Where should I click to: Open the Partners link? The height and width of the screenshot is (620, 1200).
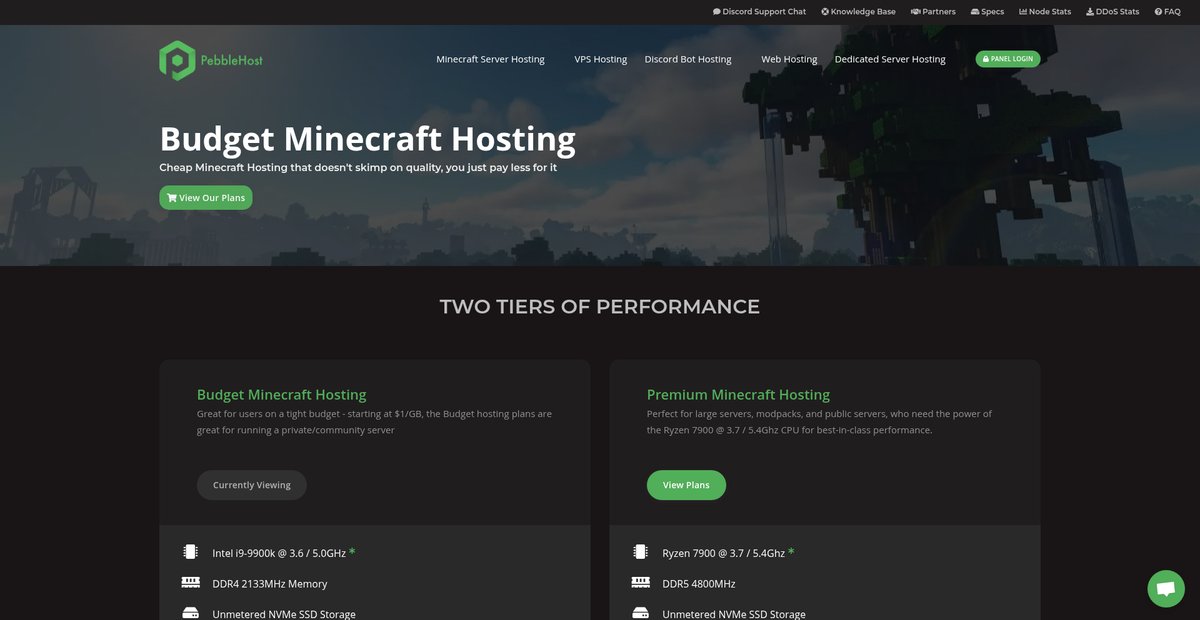tap(933, 12)
